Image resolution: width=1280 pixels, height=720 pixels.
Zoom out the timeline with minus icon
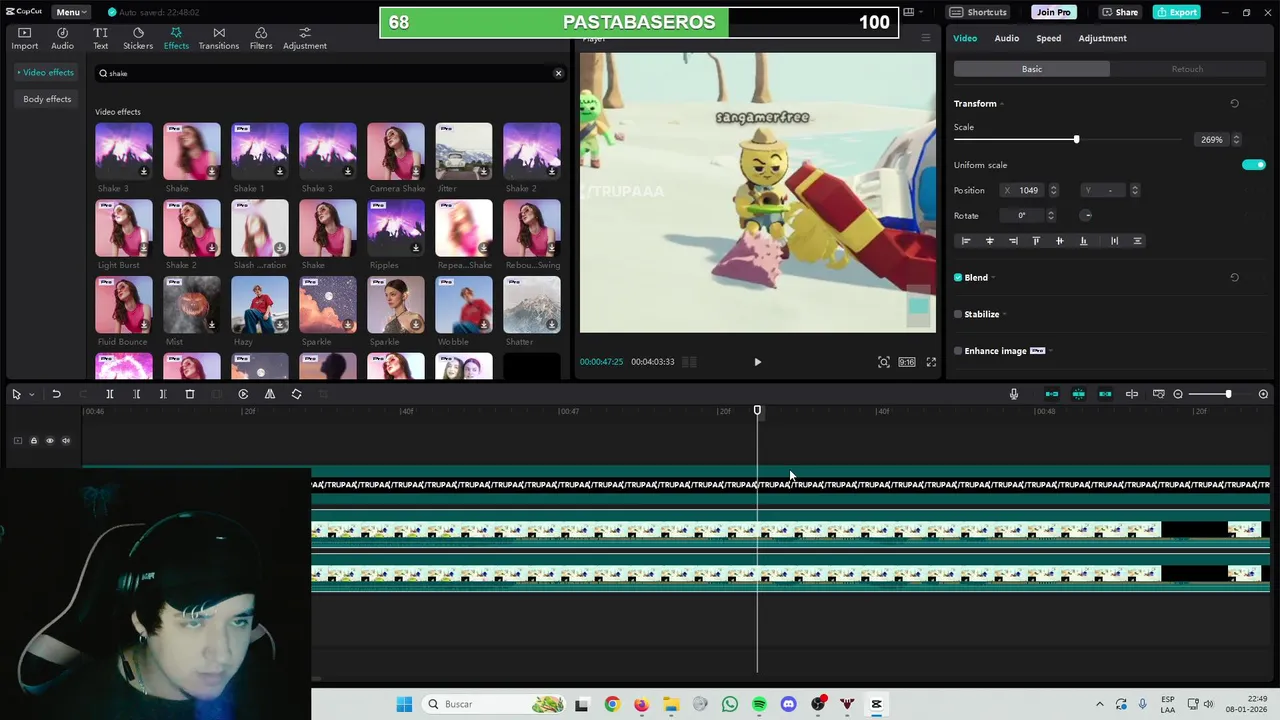pos(1178,394)
